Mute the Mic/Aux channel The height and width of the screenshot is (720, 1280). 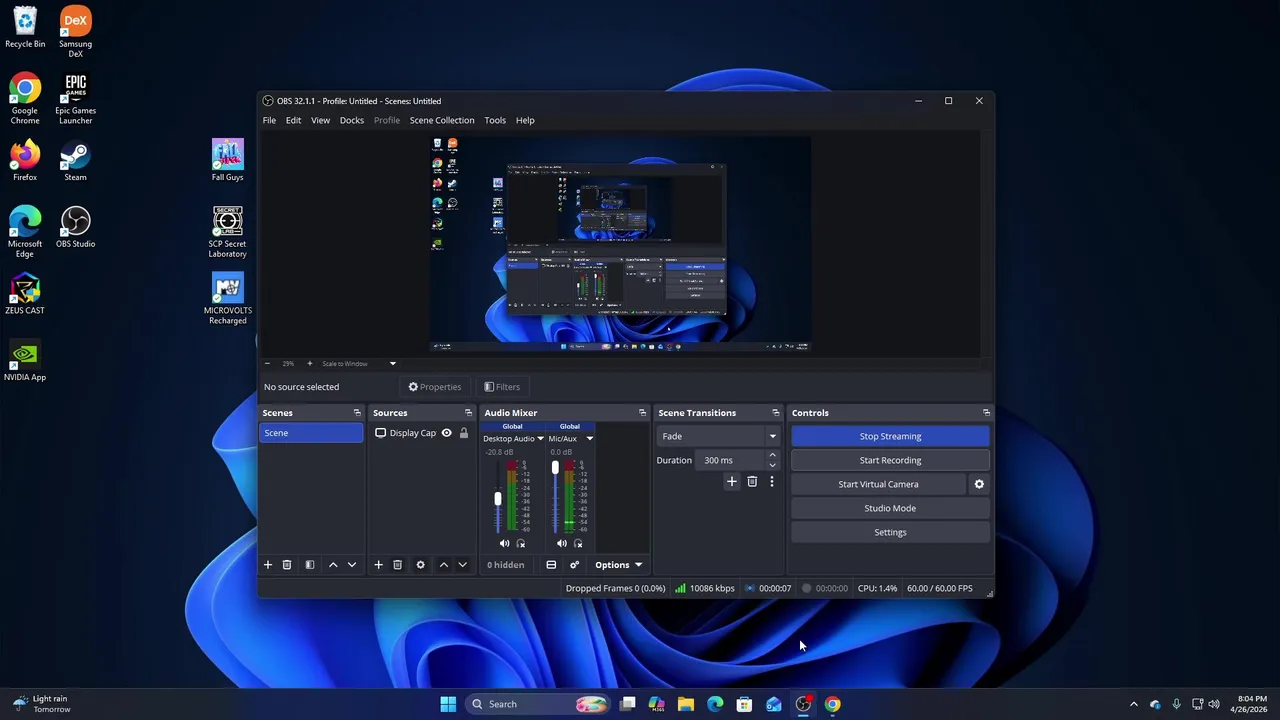coord(561,544)
